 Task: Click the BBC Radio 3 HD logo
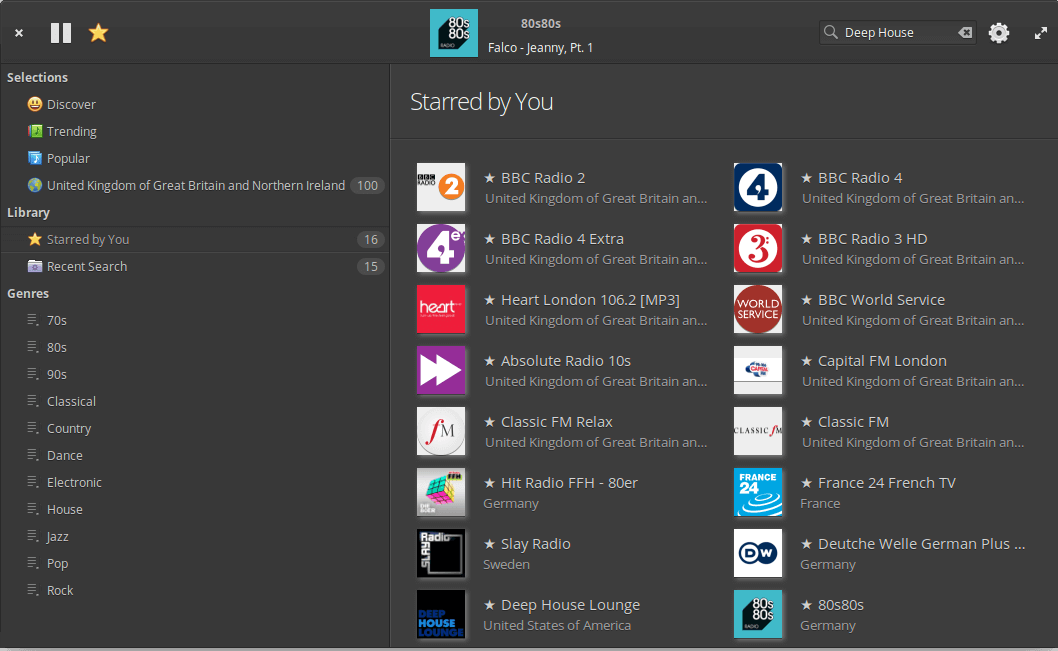[758, 248]
